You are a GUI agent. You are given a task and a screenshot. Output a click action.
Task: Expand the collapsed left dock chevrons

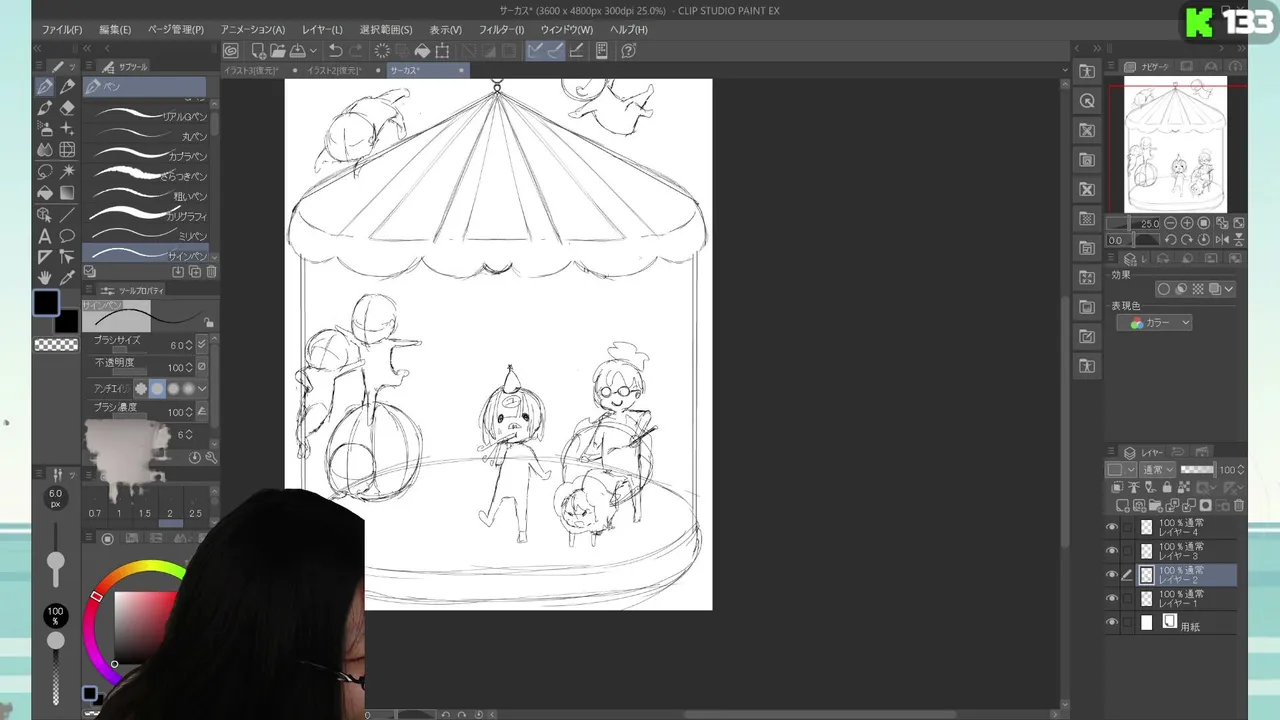(x=38, y=48)
